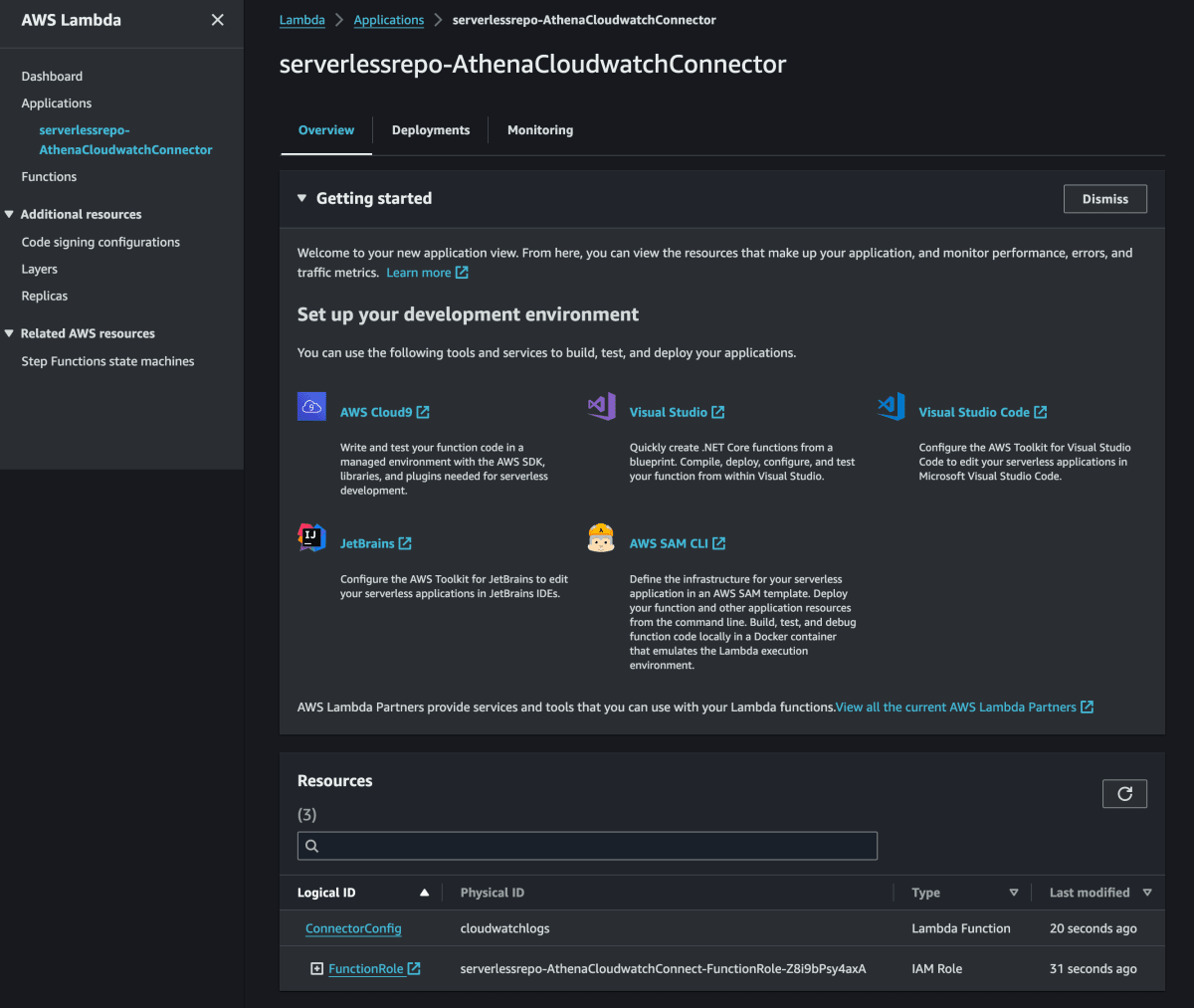Click the '20 seconds ago' cell

click(1094, 928)
